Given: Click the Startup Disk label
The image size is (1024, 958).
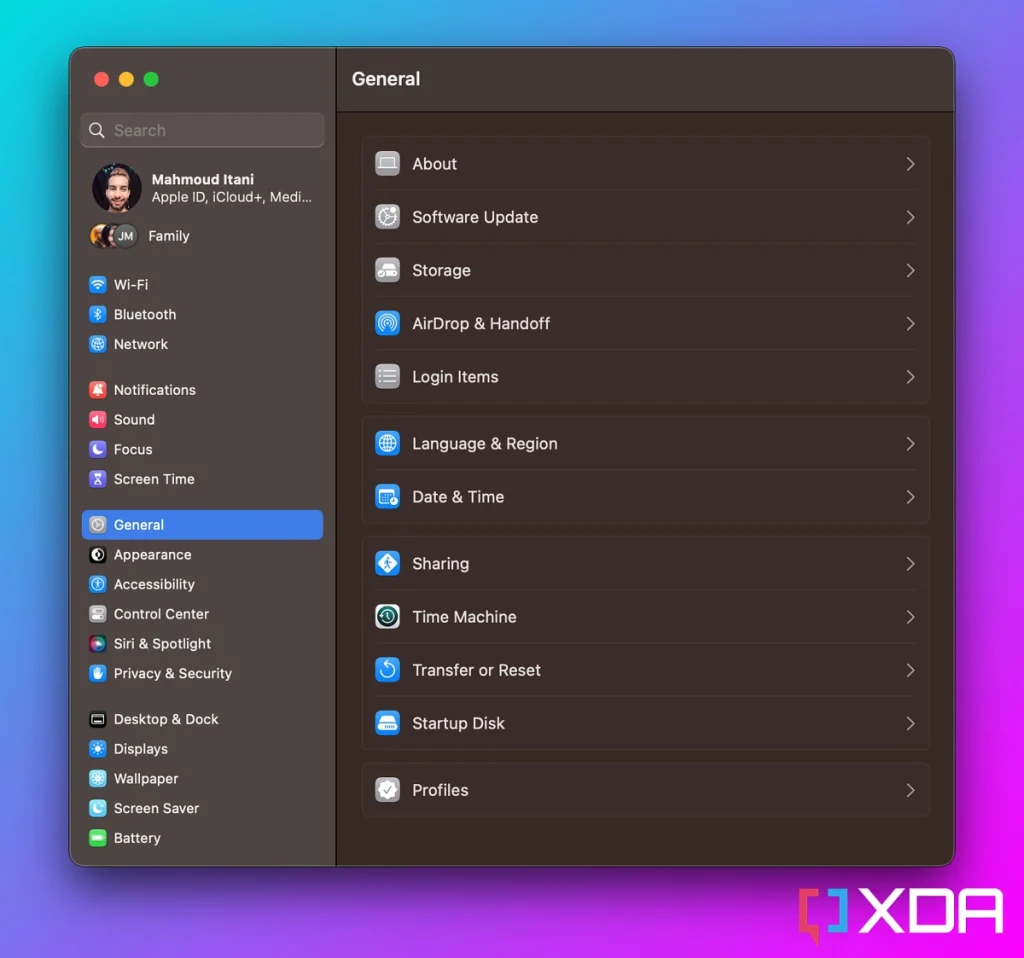Looking at the screenshot, I should [x=458, y=724].
